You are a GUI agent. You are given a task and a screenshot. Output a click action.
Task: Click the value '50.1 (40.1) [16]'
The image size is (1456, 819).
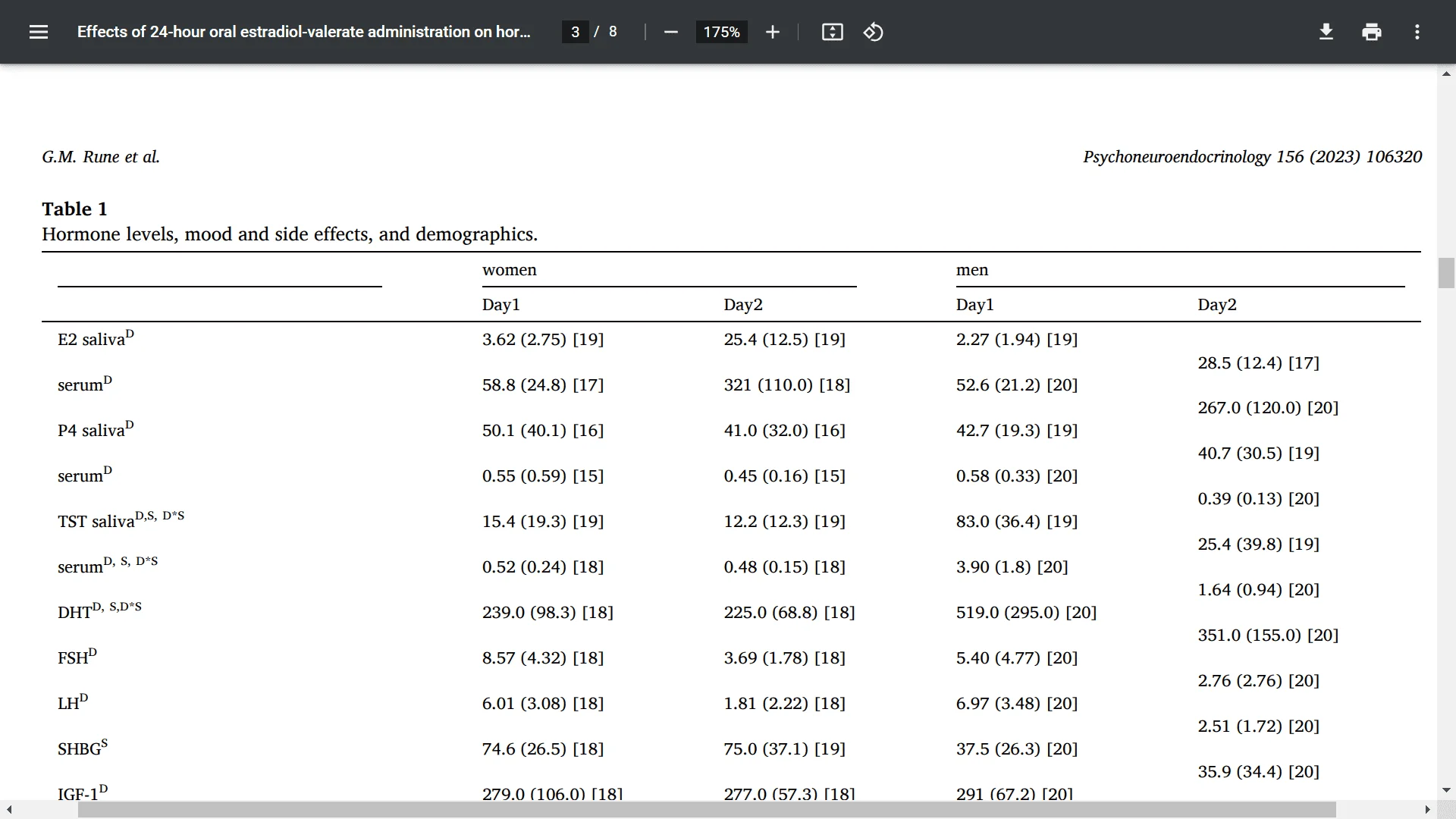(x=543, y=430)
